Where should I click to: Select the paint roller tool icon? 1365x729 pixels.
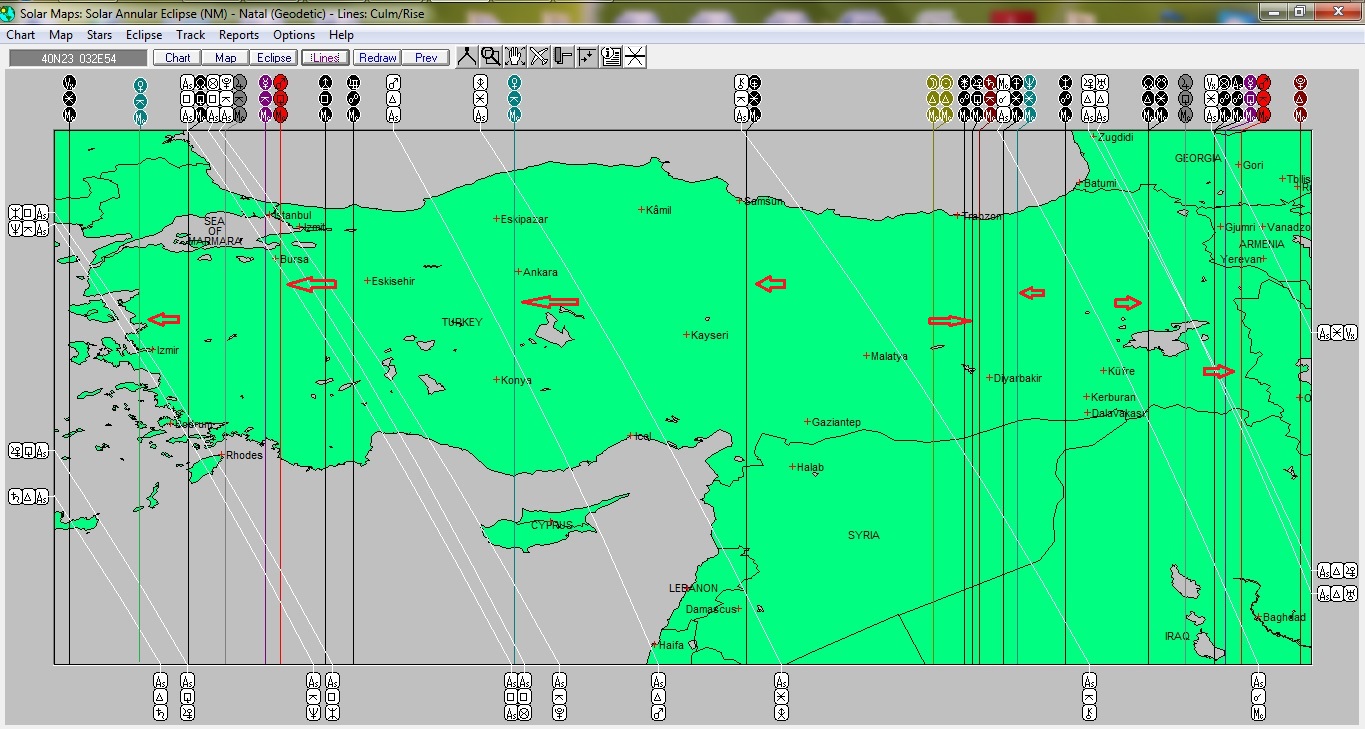(563, 57)
